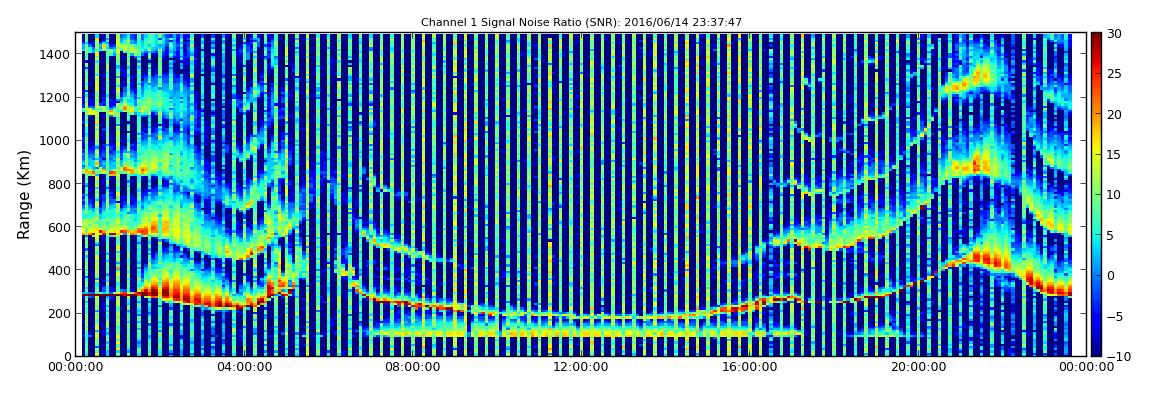Screen dimensions: 1150x407
Task: Click the 04:00:00 time axis label
Action: [243, 368]
